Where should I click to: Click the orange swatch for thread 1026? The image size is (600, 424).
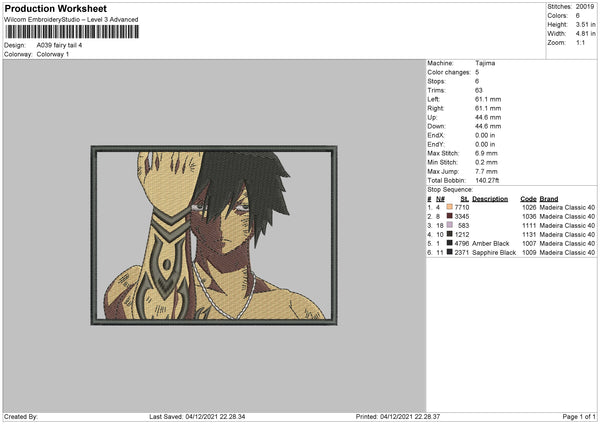450,207
